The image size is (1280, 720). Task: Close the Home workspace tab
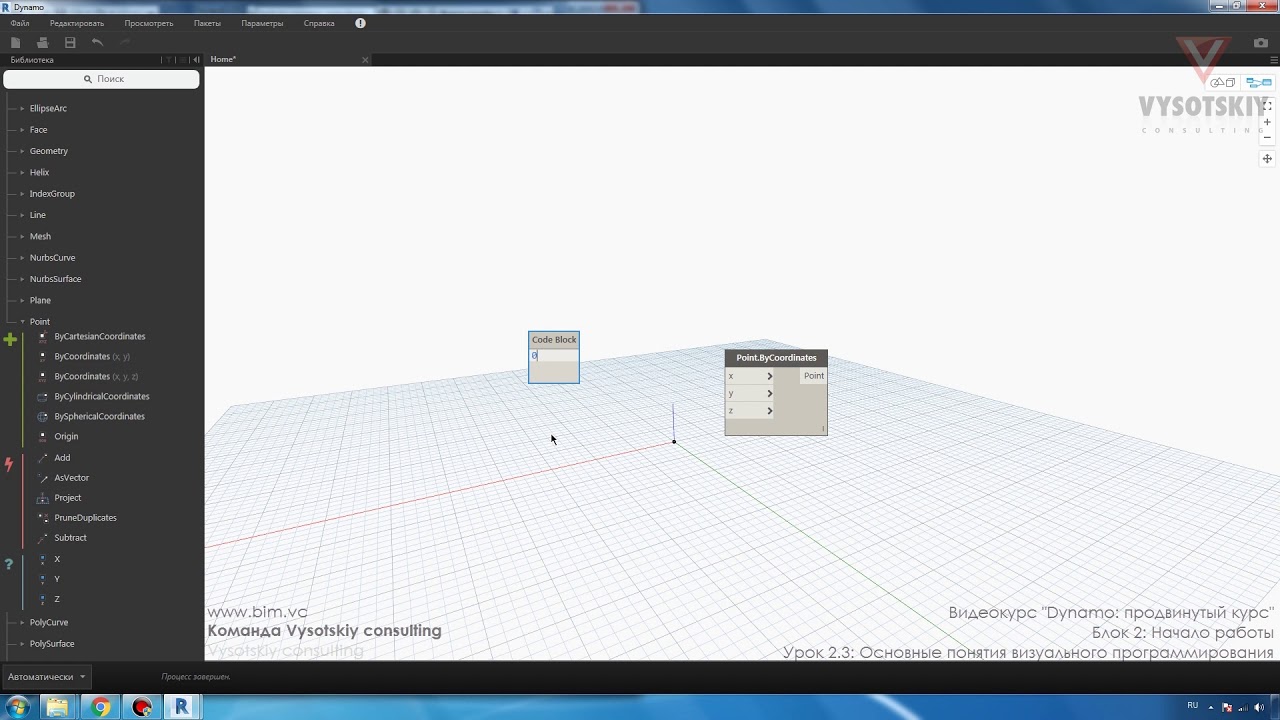[365, 60]
